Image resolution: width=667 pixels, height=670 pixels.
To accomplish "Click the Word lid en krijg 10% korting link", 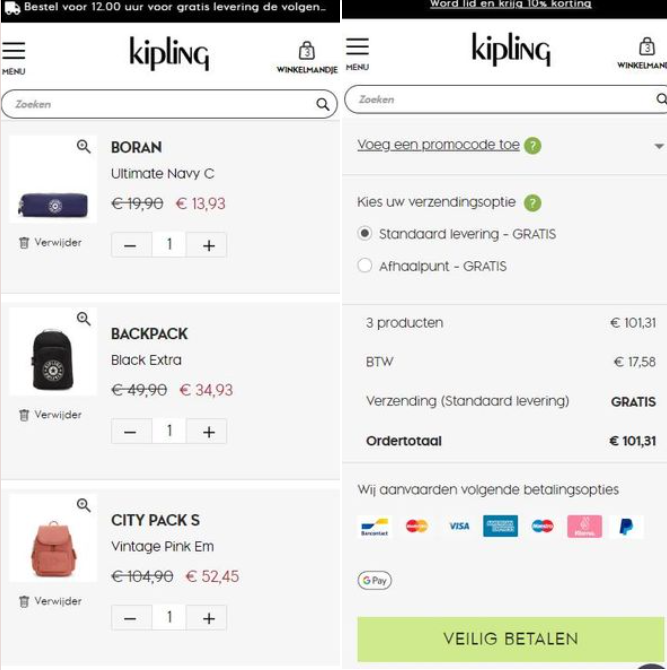I will (511, 4).
